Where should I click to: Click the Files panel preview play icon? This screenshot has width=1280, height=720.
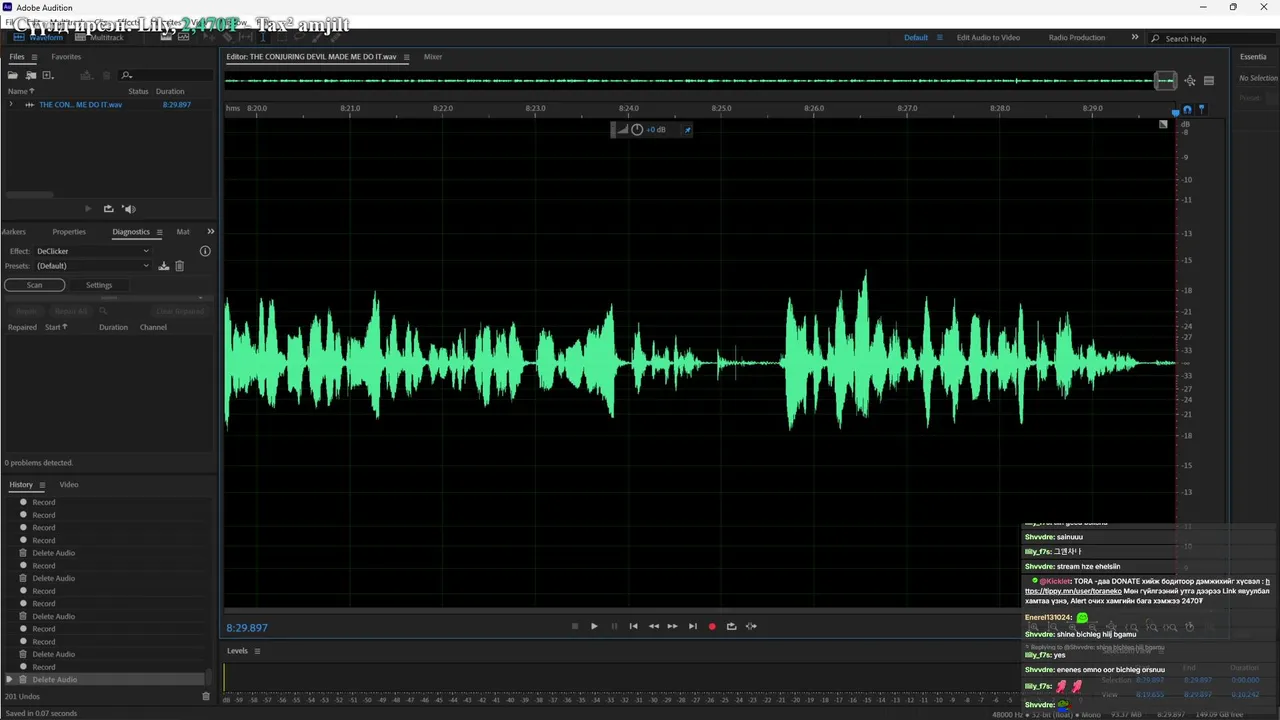88,209
